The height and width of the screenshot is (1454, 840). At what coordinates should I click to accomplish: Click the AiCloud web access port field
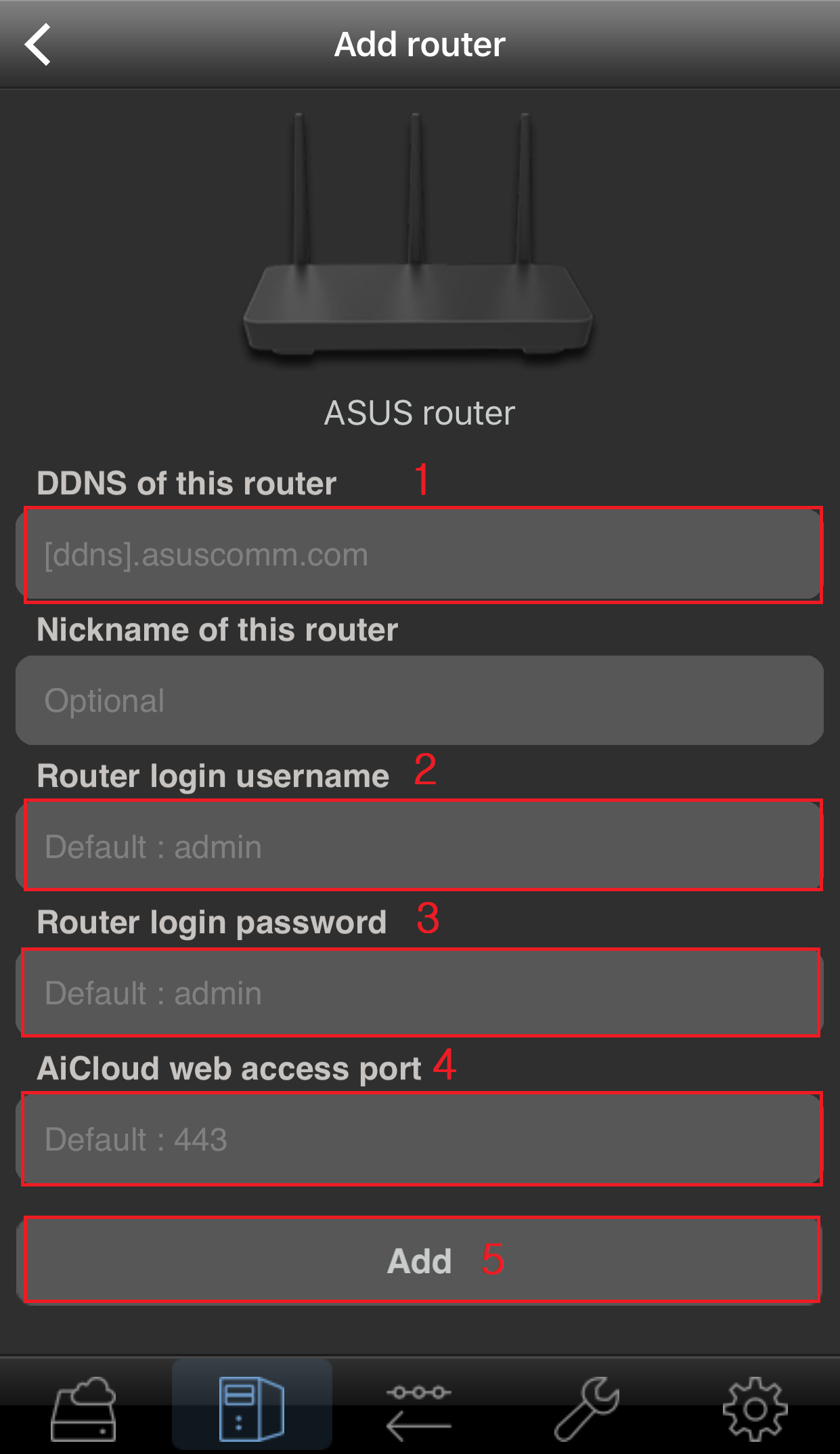(x=420, y=1139)
